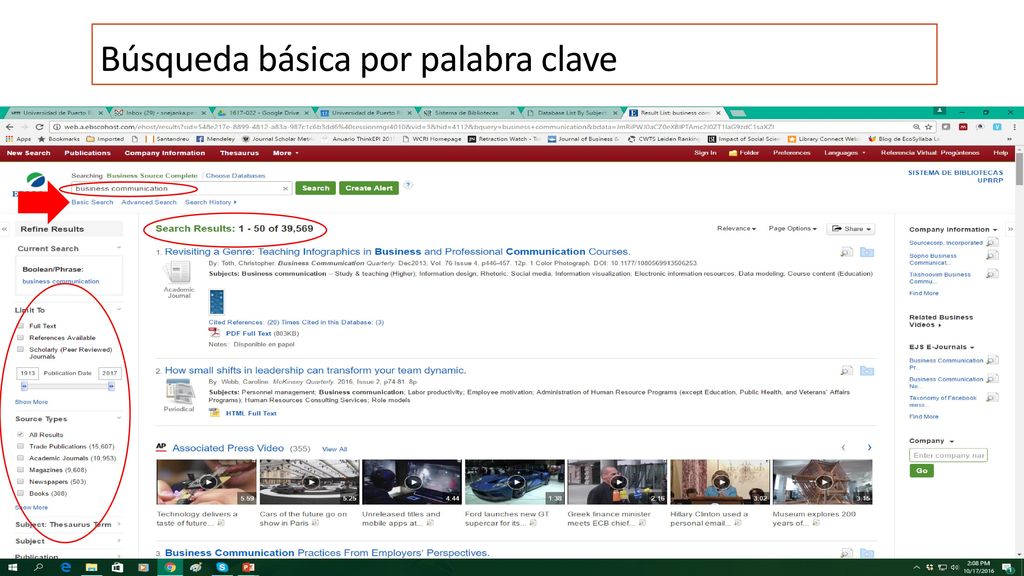Play the Hillary Clinton video thumbnail
Screen dimensions: 1024x576
point(721,482)
